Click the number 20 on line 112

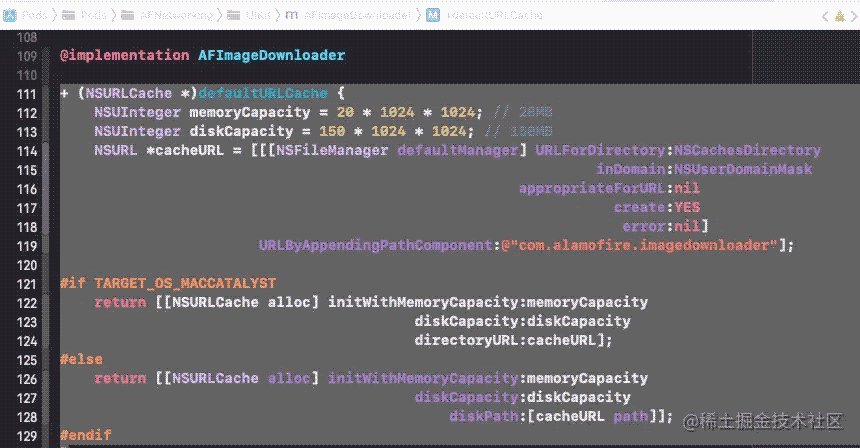[345, 112]
